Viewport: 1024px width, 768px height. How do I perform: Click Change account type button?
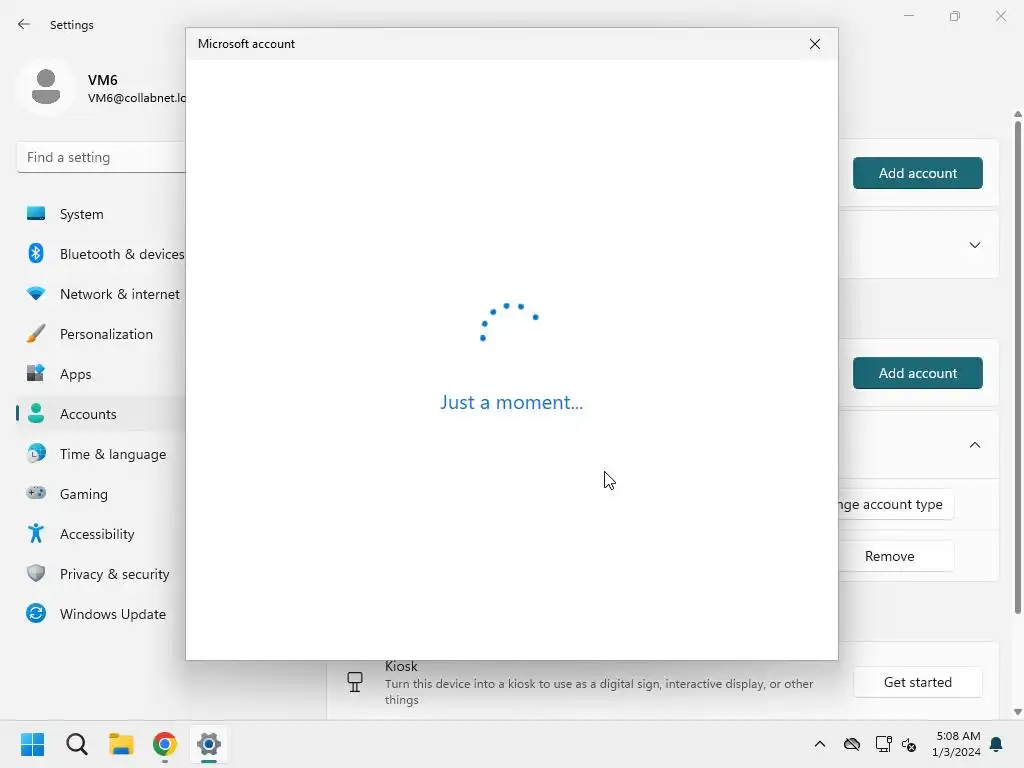[895, 504]
